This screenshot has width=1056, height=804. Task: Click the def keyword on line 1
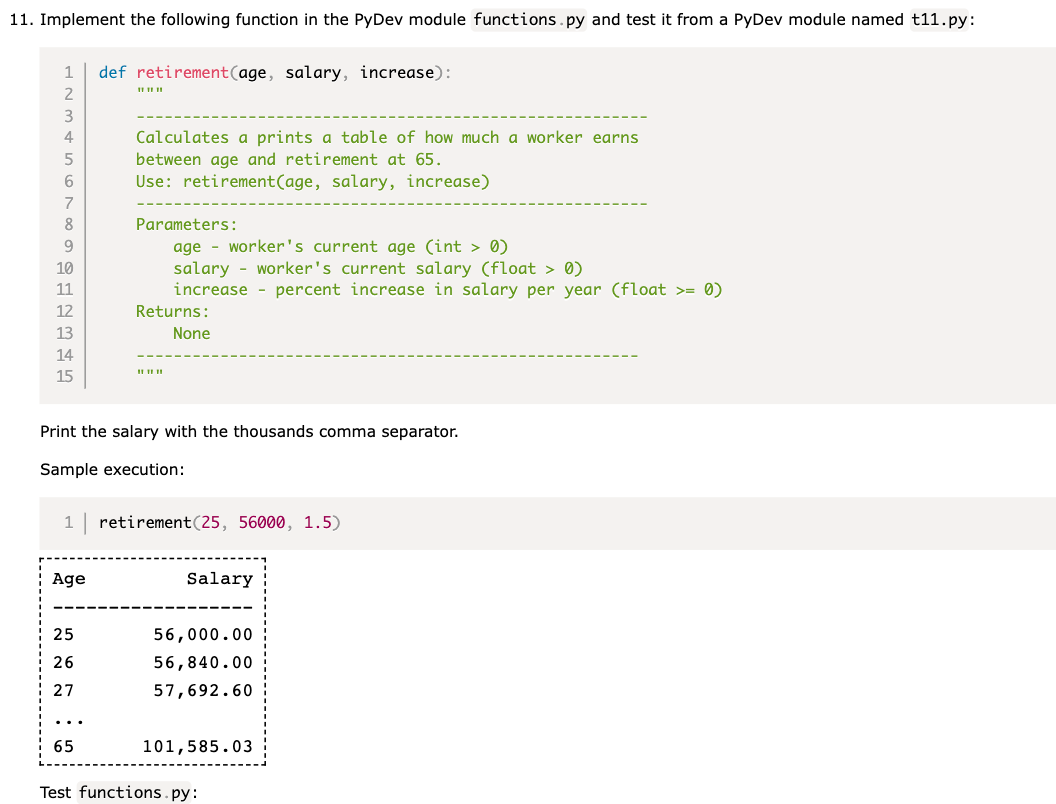point(112,71)
